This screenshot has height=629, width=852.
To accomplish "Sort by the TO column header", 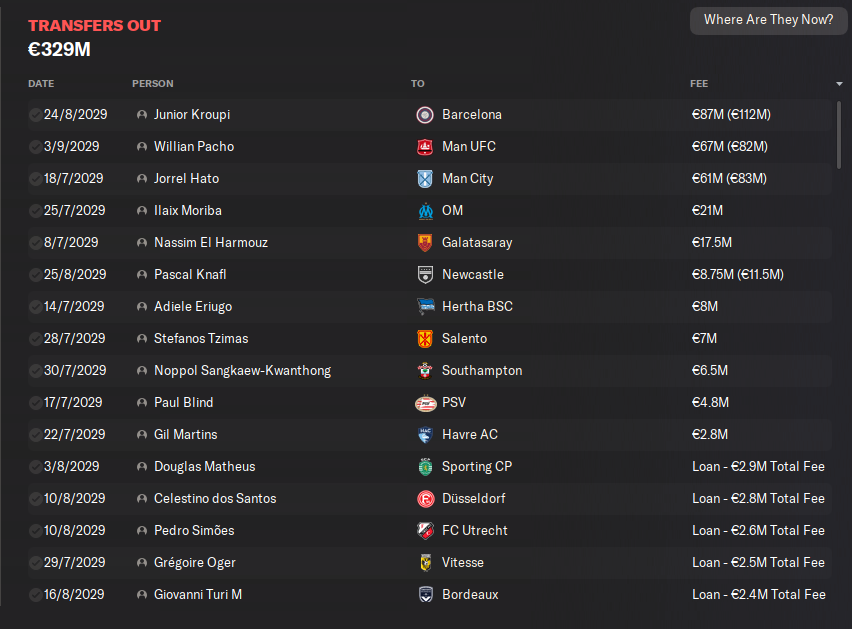I will [417, 84].
